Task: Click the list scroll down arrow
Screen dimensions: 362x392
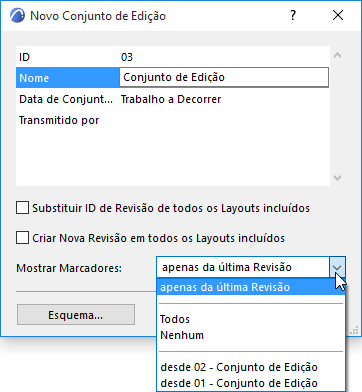Action: 337,178
